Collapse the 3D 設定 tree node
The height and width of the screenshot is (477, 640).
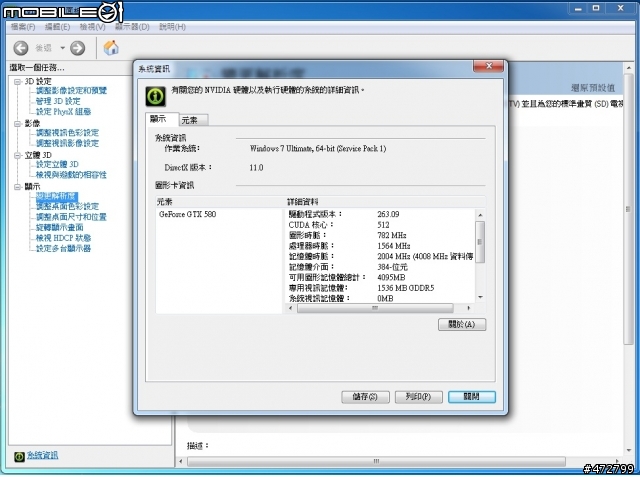coord(18,82)
